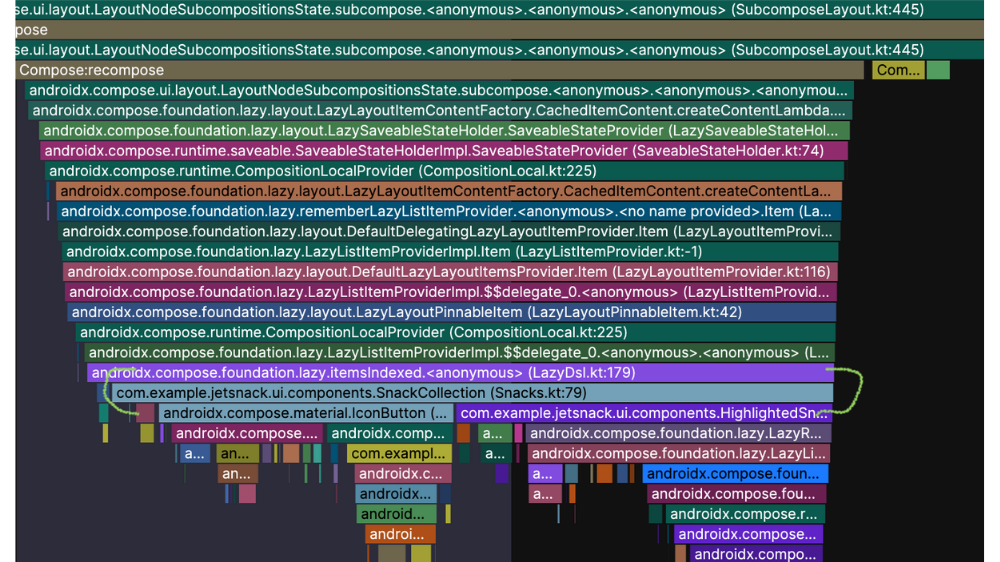Click LazyLayoutPinnableItem (LazyLayoutPinnableItem.kt:42) slice
Image resolution: width=1000 pixels, height=562 pixels.
pyautogui.click(x=452, y=312)
